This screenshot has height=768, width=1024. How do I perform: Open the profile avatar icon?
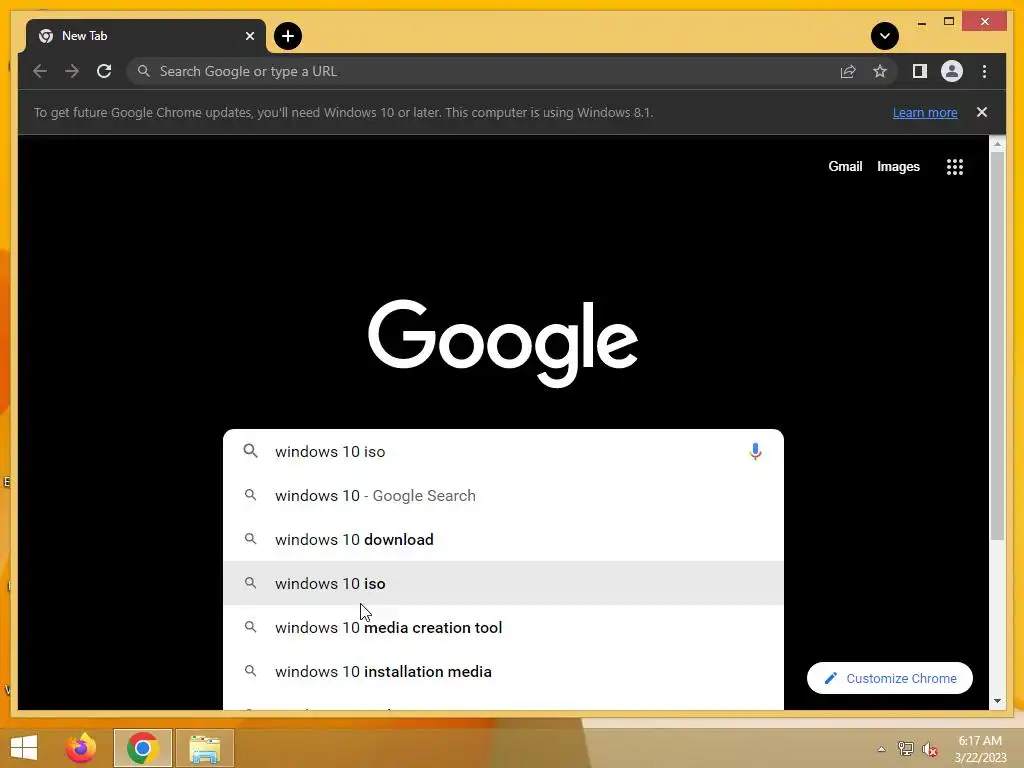coord(952,71)
